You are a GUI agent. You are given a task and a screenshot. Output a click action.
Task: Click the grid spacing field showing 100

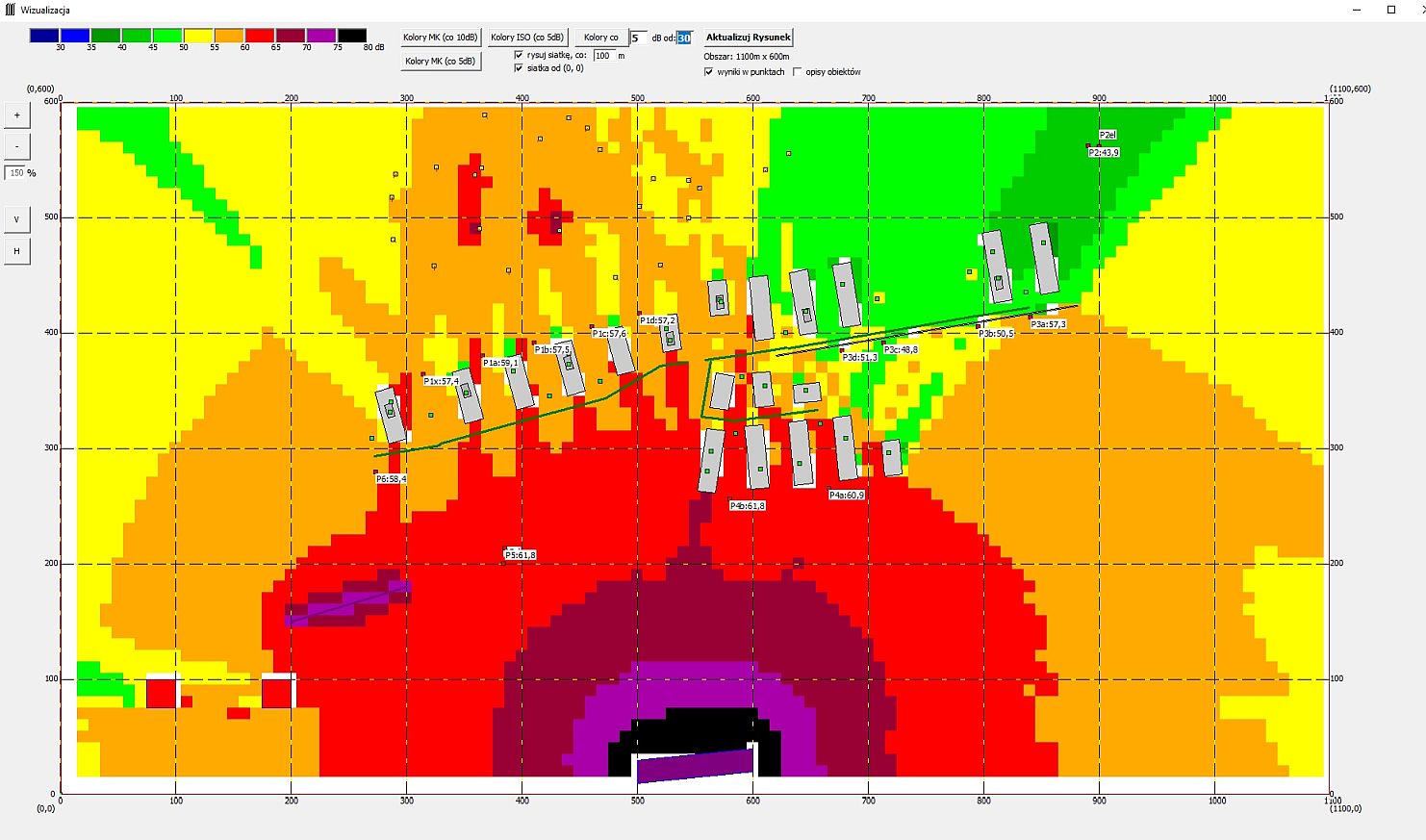[x=603, y=56]
